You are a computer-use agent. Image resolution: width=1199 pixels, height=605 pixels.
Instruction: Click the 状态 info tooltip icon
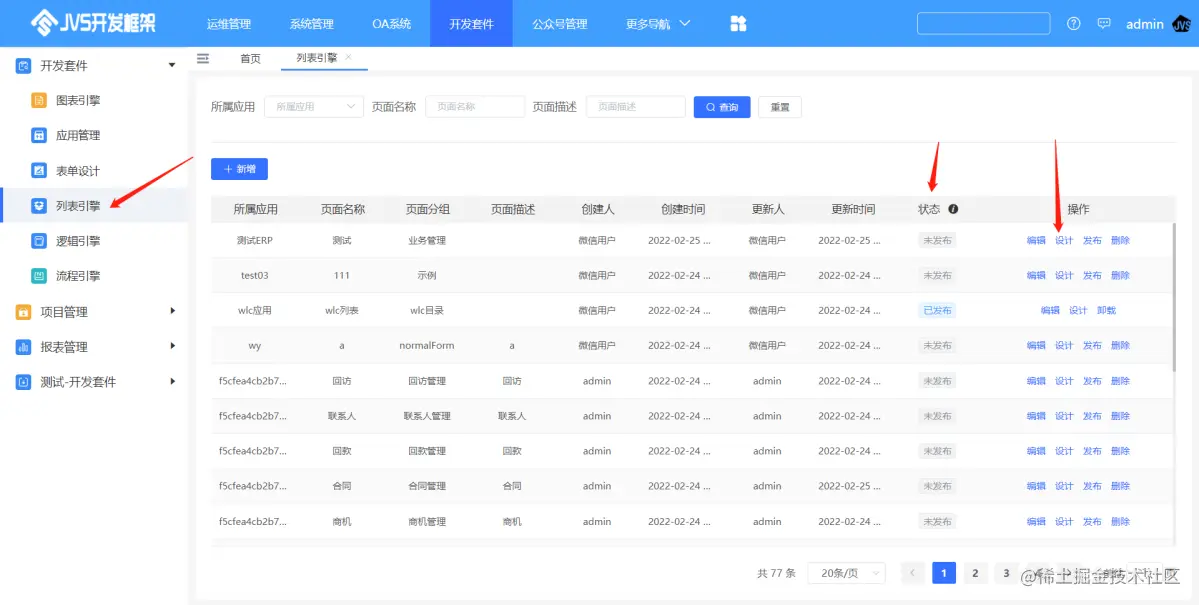pyautogui.click(x=954, y=209)
